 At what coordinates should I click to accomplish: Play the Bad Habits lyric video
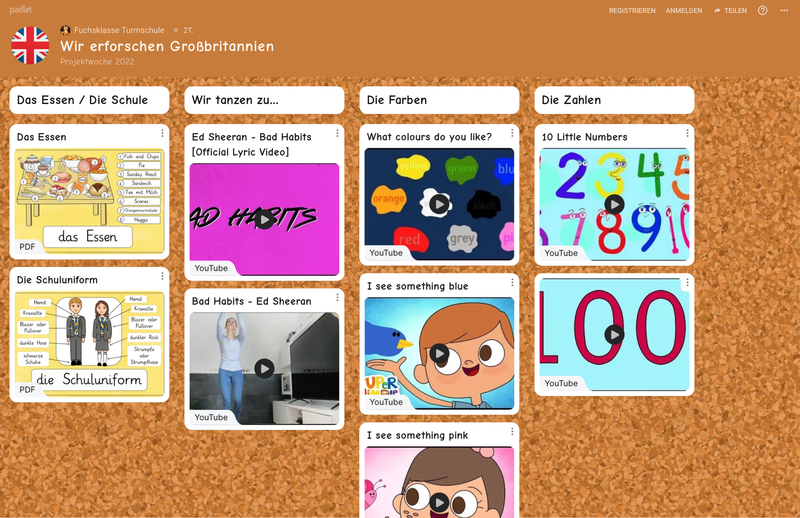264,218
